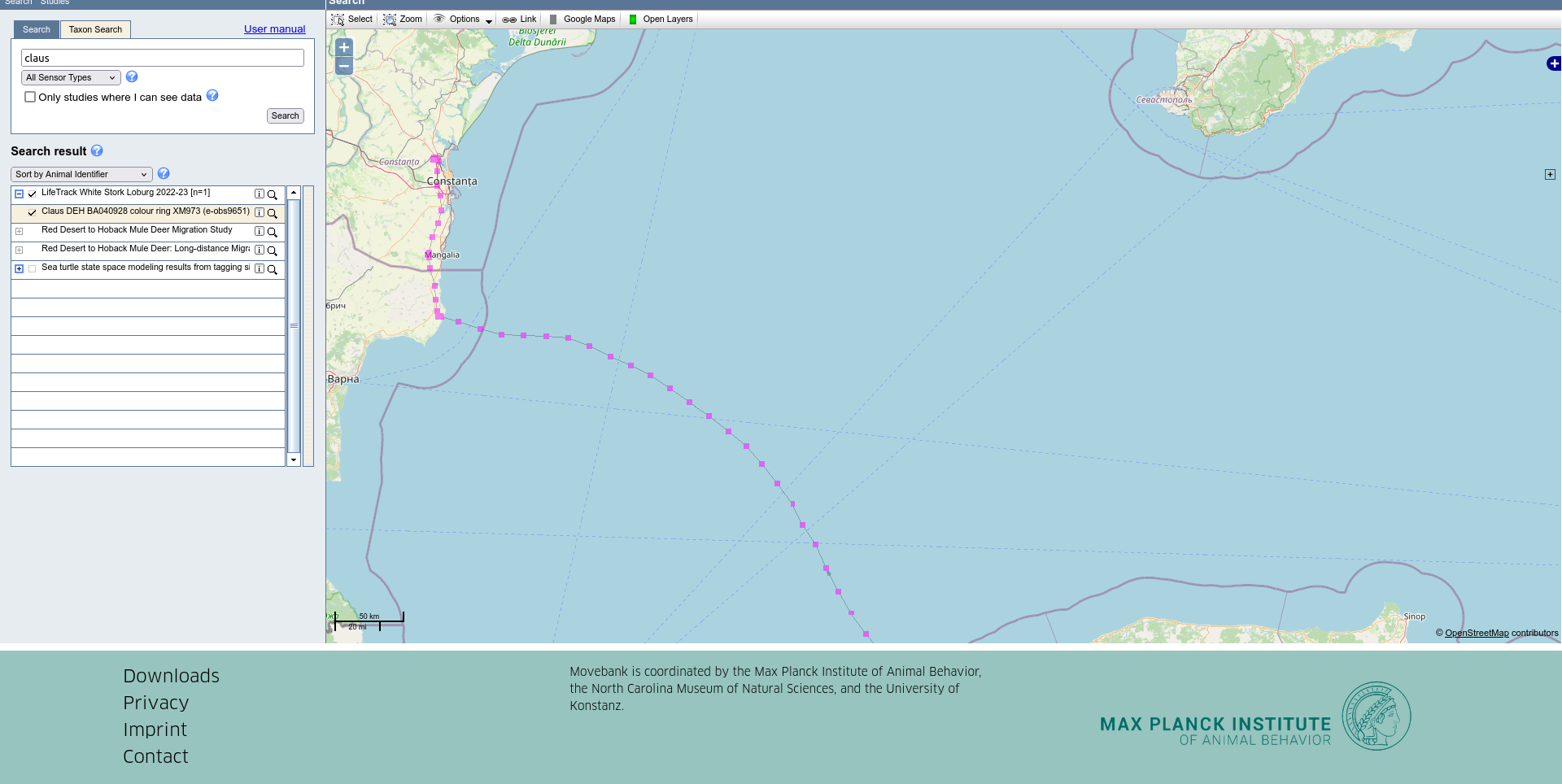The image size is (1562, 784).
Task: Zoom to Claus DEH BA040928 track
Action: pyautogui.click(x=273, y=213)
